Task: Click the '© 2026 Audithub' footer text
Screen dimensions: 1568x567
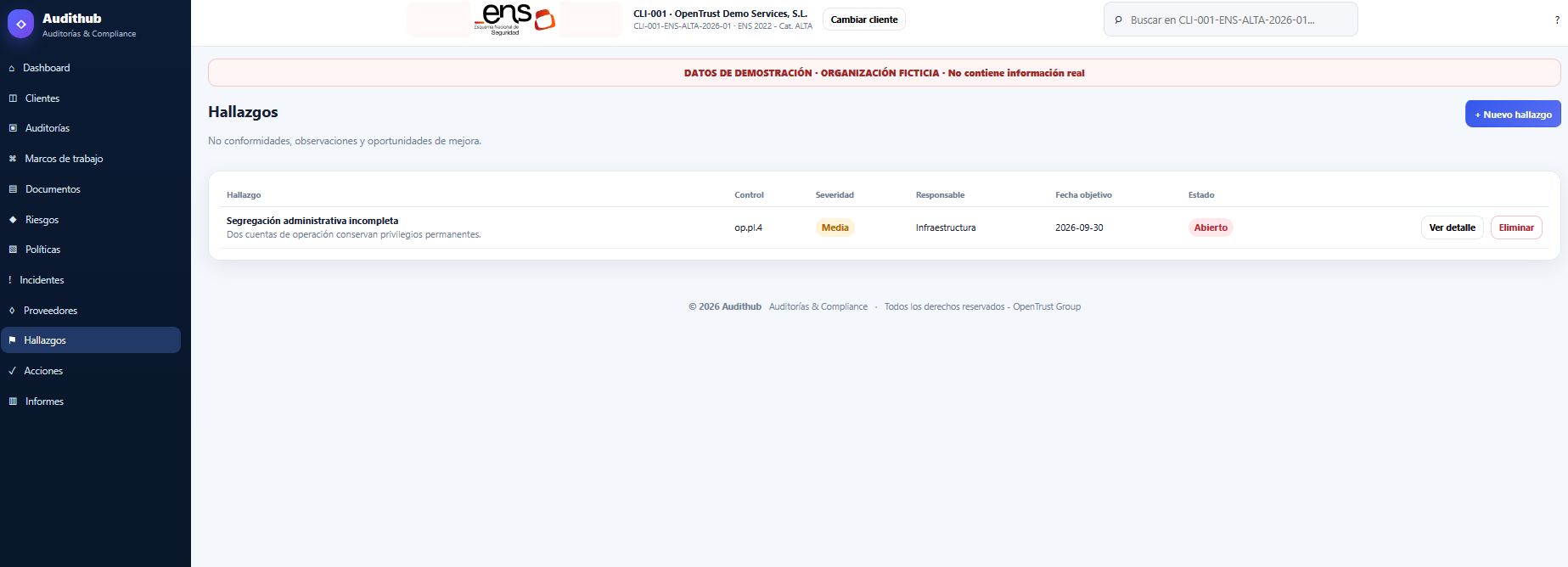Action: pos(725,306)
